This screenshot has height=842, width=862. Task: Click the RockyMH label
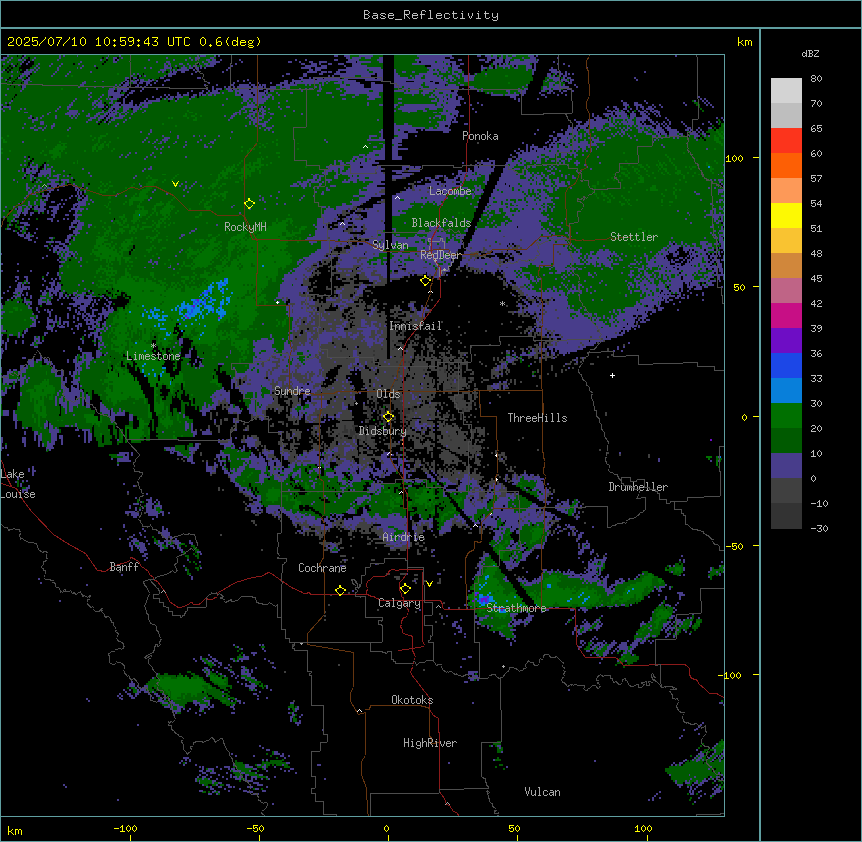click(x=245, y=227)
